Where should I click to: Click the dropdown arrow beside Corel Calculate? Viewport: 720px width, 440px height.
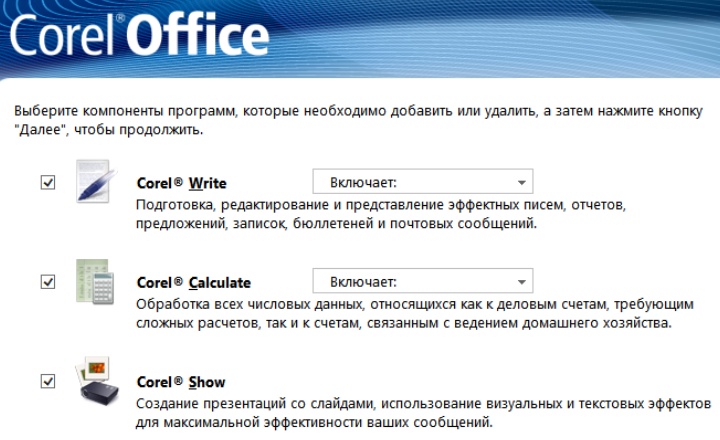[521, 282]
